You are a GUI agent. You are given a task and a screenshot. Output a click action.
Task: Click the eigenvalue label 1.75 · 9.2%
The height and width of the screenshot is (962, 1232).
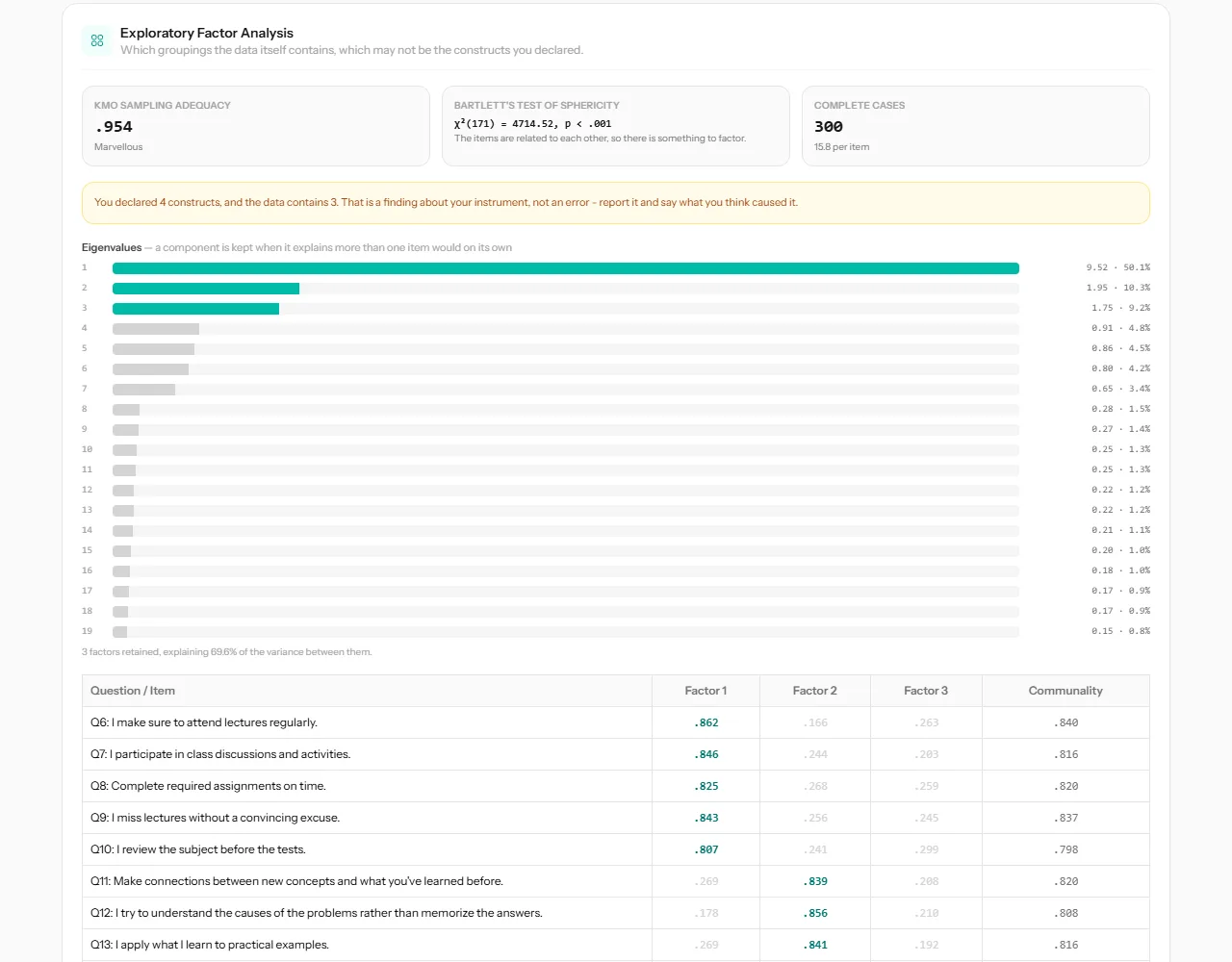tap(1120, 308)
